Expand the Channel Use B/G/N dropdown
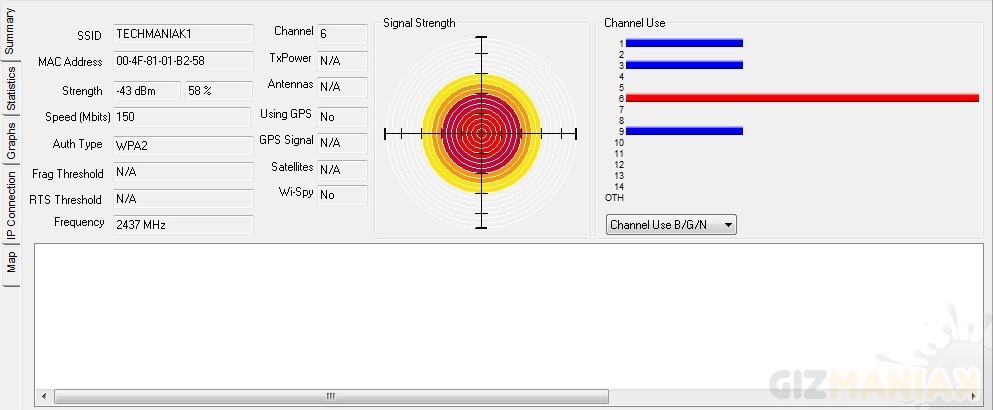Image resolution: width=993 pixels, height=410 pixels. 671,225
